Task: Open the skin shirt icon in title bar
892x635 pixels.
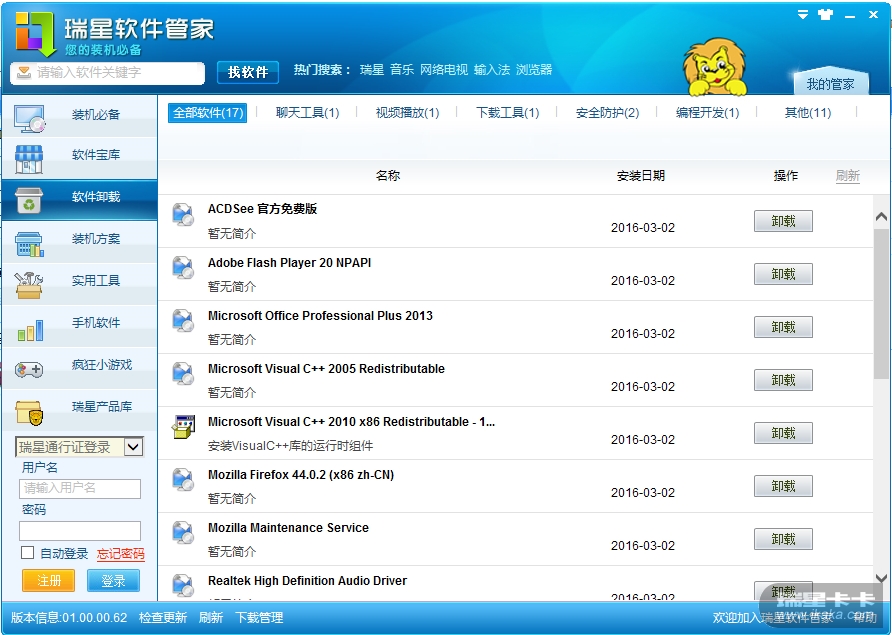Action: (825, 15)
